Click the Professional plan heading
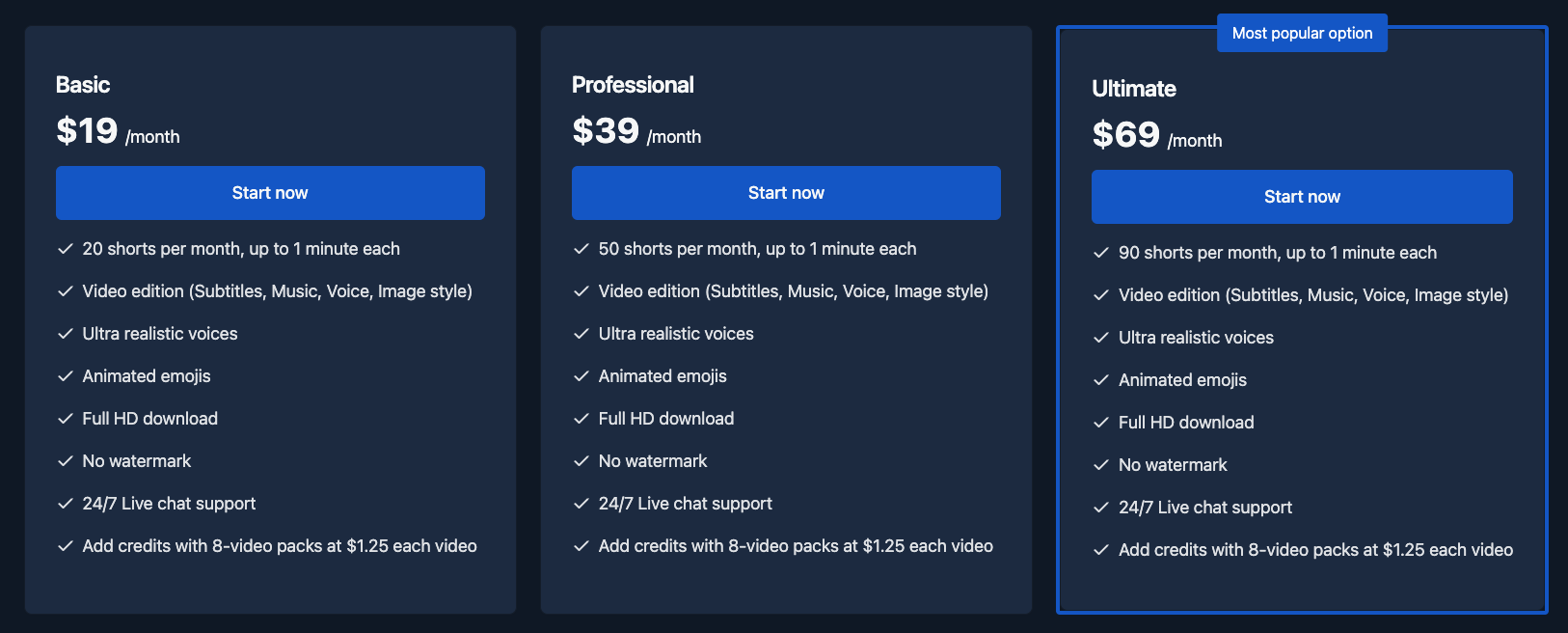Viewport: 1568px width, 633px height. tap(634, 84)
